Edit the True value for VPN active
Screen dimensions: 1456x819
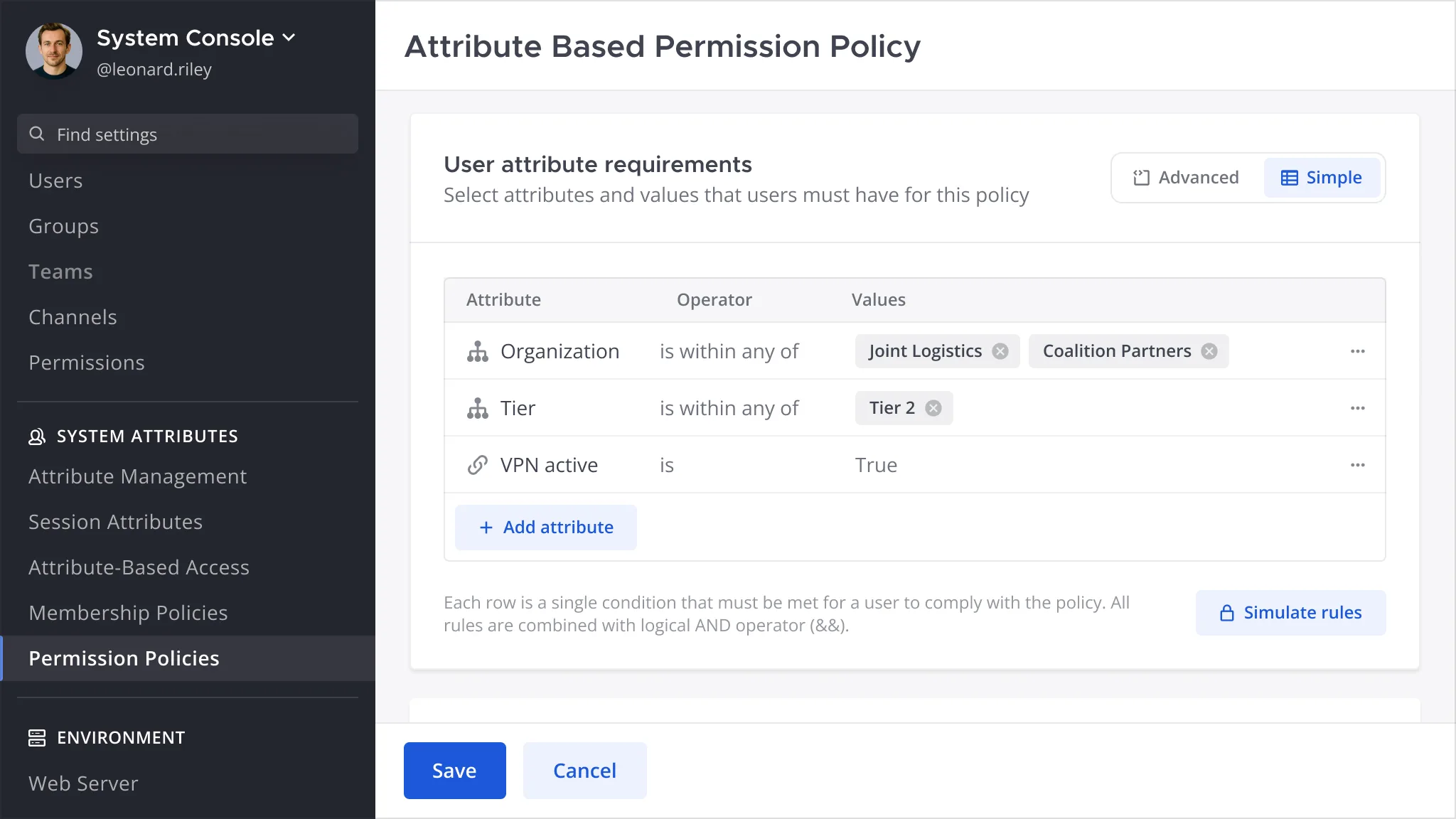click(876, 465)
